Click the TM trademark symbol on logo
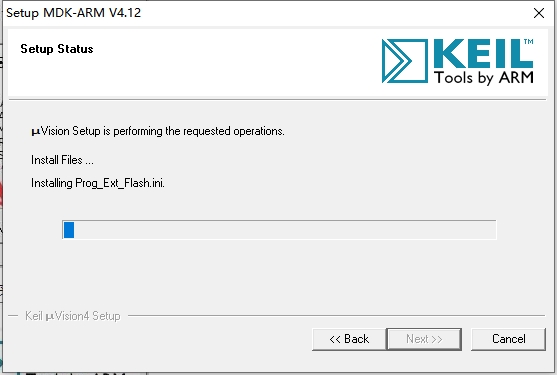This screenshot has width=557, height=375. [529, 42]
